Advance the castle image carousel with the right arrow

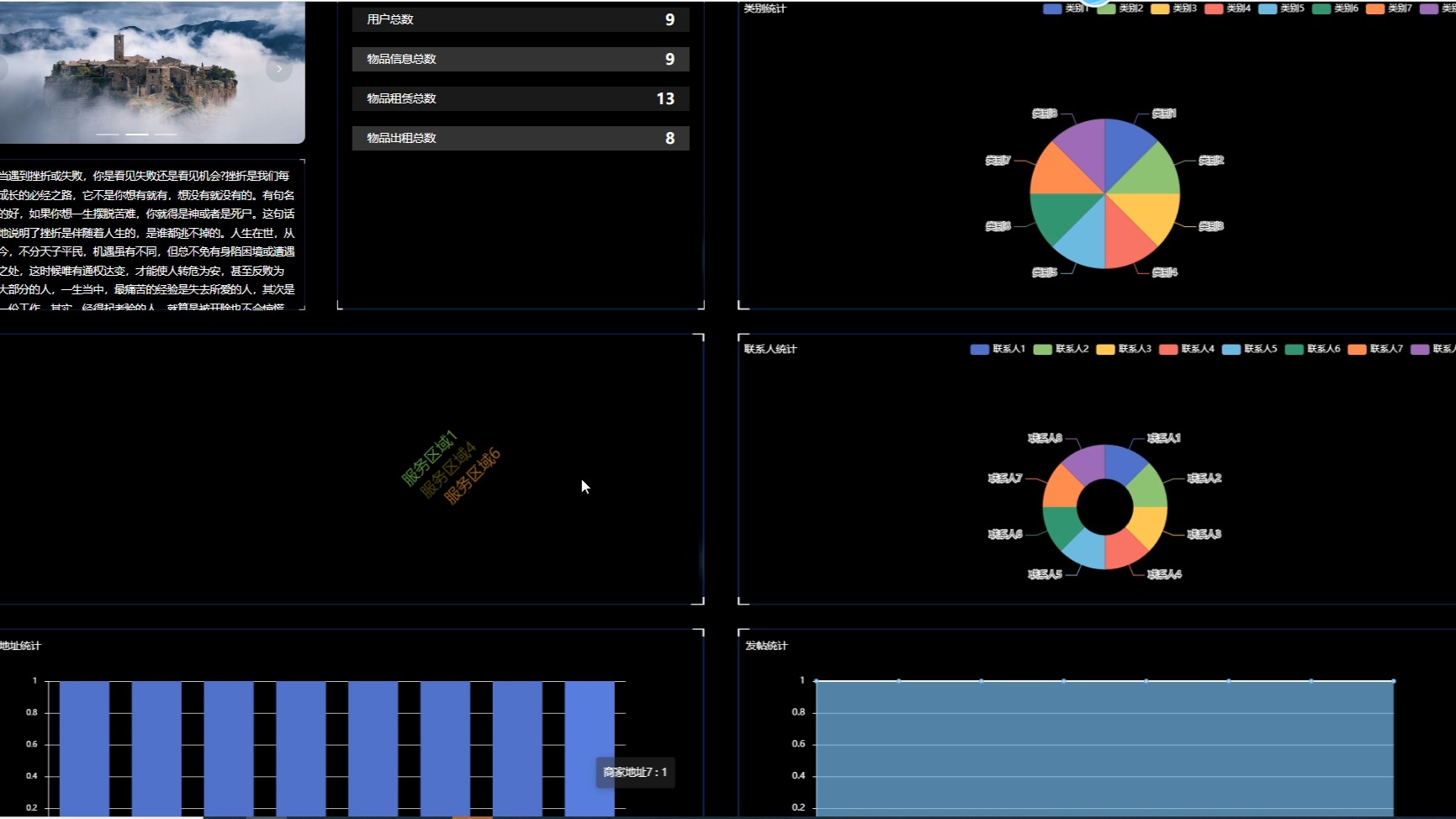(x=279, y=69)
